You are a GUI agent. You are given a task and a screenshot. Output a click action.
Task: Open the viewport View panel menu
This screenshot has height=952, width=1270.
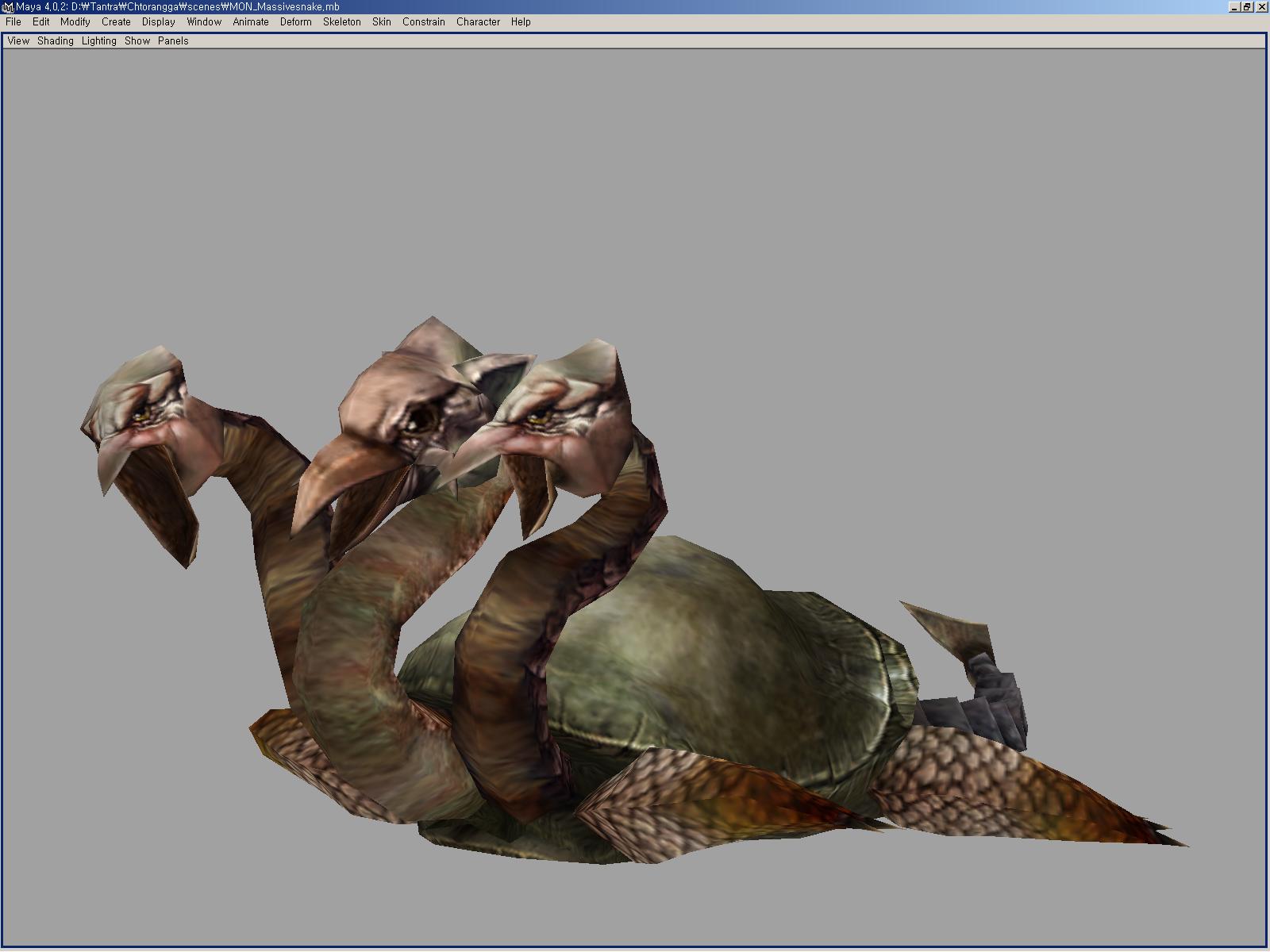point(18,41)
